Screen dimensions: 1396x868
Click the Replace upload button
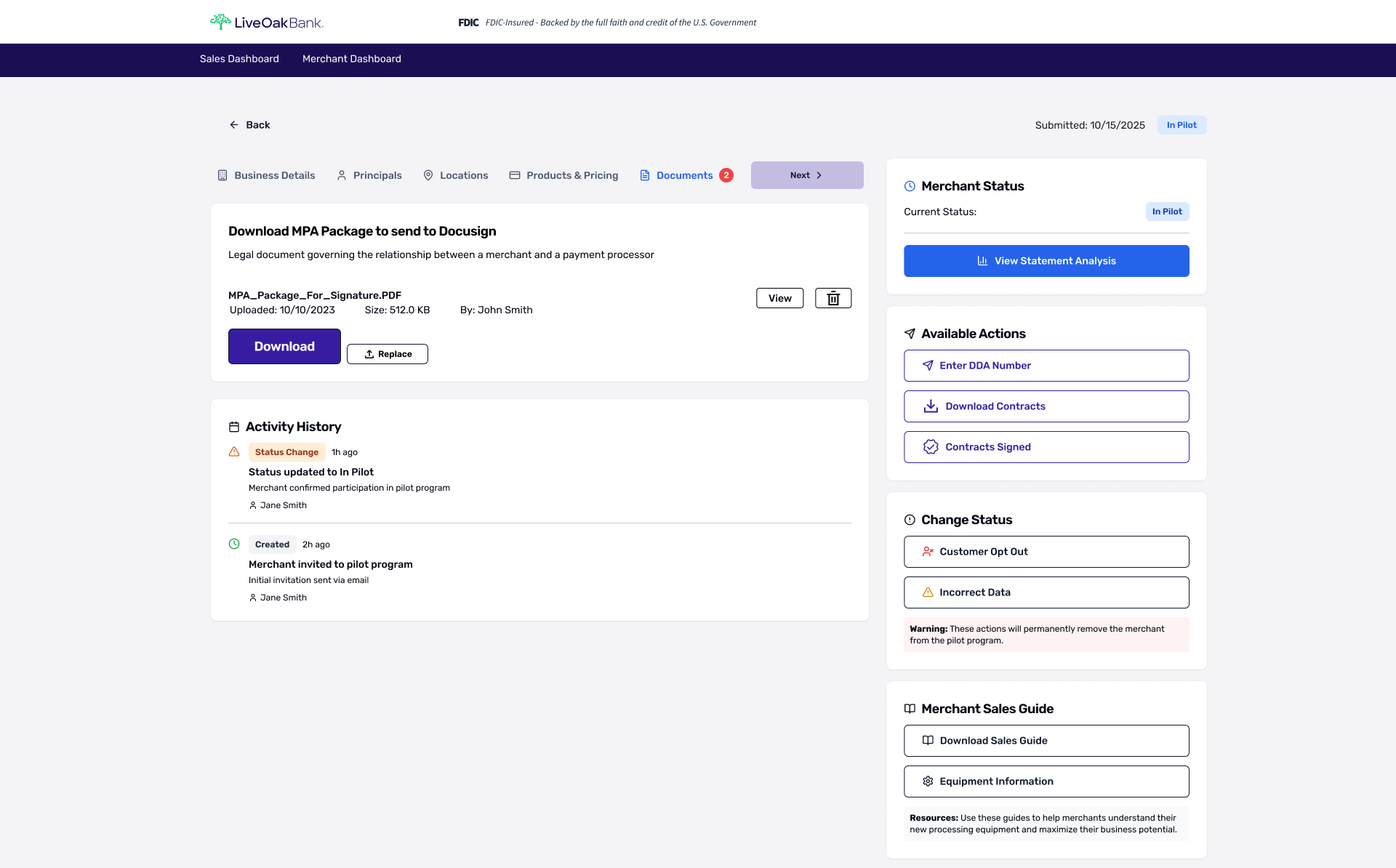pyautogui.click(x=387, y=354)
